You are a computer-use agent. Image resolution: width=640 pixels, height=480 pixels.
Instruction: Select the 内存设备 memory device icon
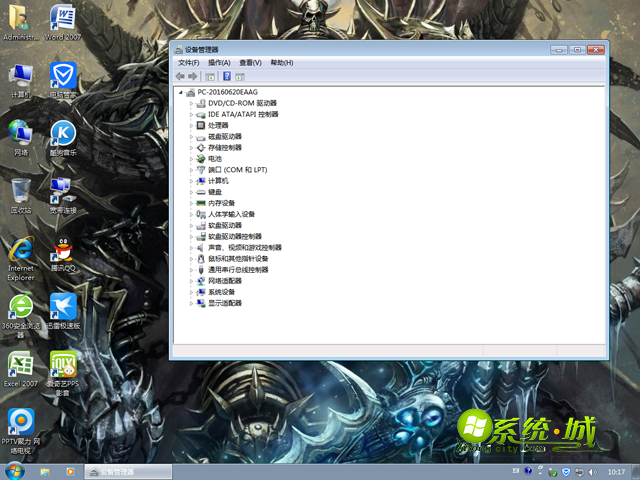pyautogui.click(x=201, y=203)
